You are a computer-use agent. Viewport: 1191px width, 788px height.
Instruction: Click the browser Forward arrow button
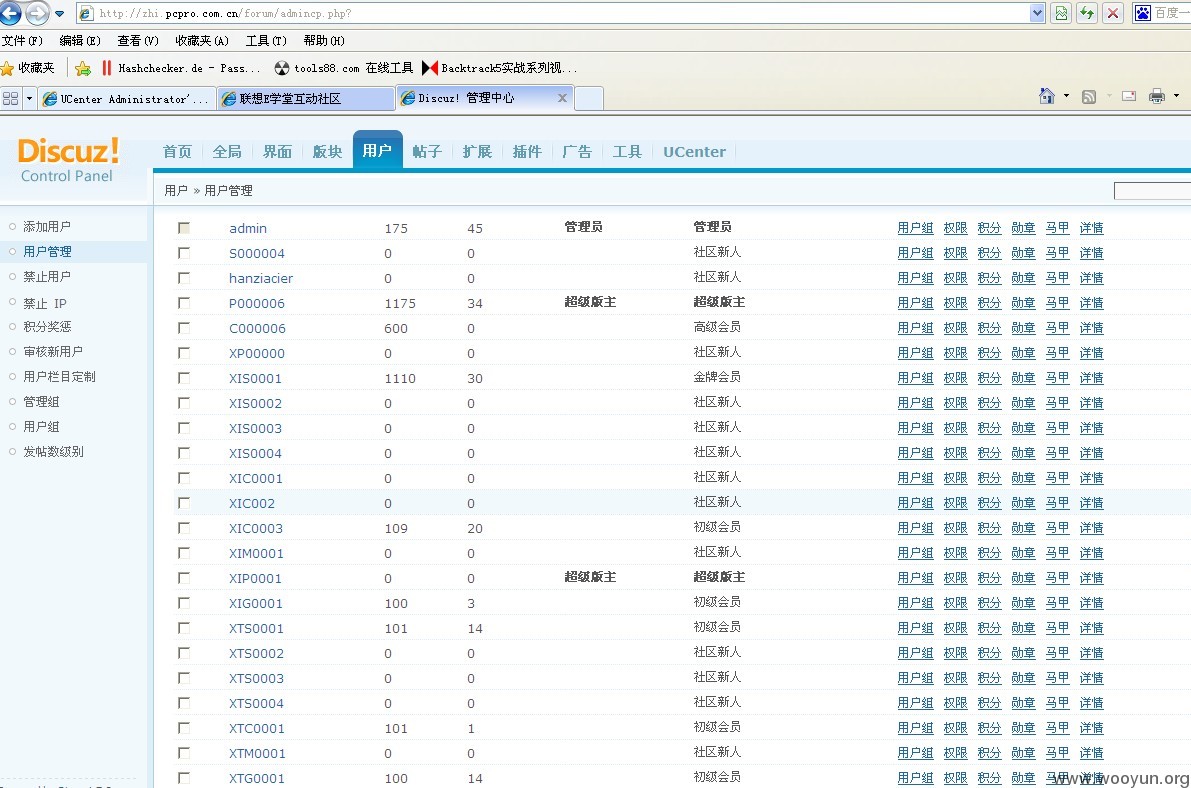pos(37,12)
